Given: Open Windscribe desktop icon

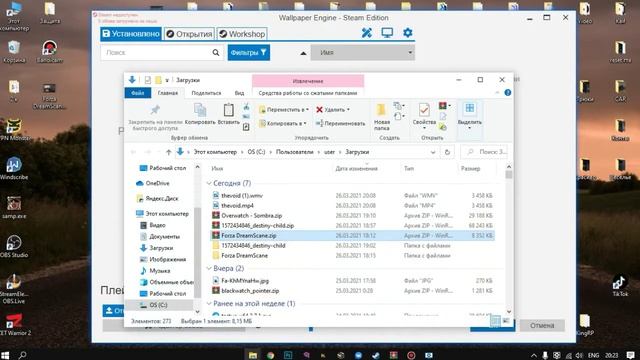Looking at the screenshot, I should click(14, 169).
